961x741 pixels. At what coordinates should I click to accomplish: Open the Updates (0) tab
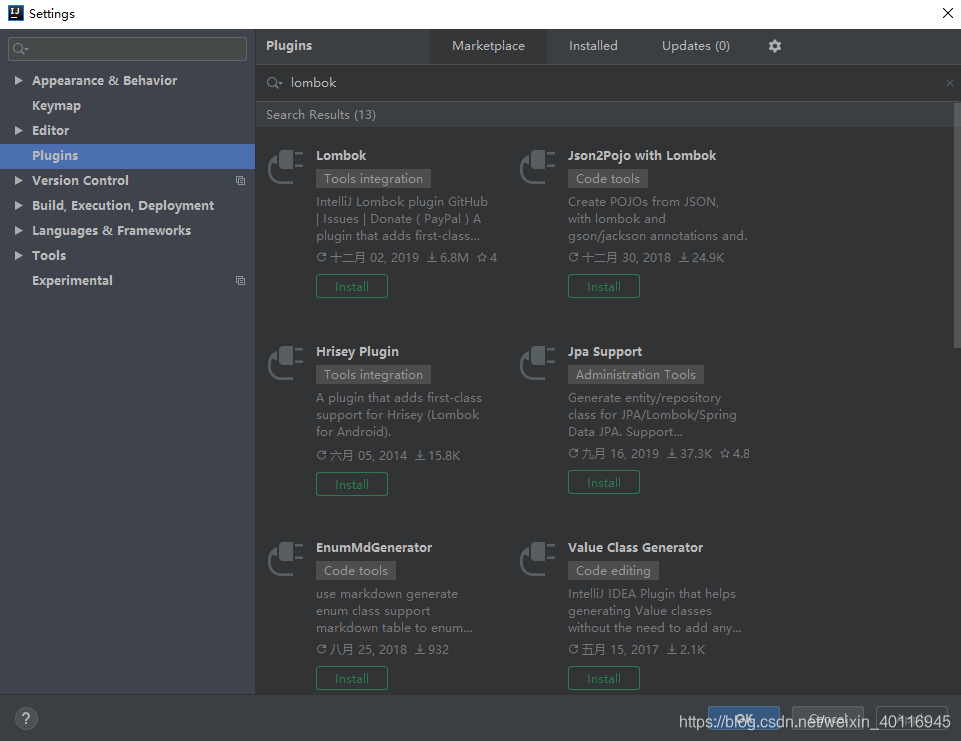[696, 46]
